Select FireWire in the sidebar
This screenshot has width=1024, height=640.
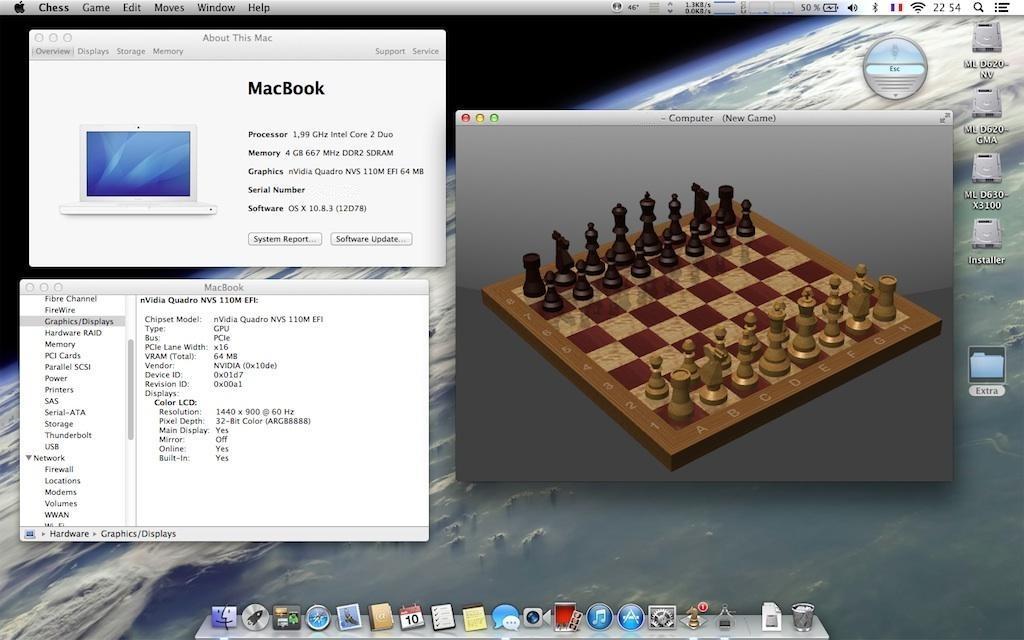click(x=59, y=310)
